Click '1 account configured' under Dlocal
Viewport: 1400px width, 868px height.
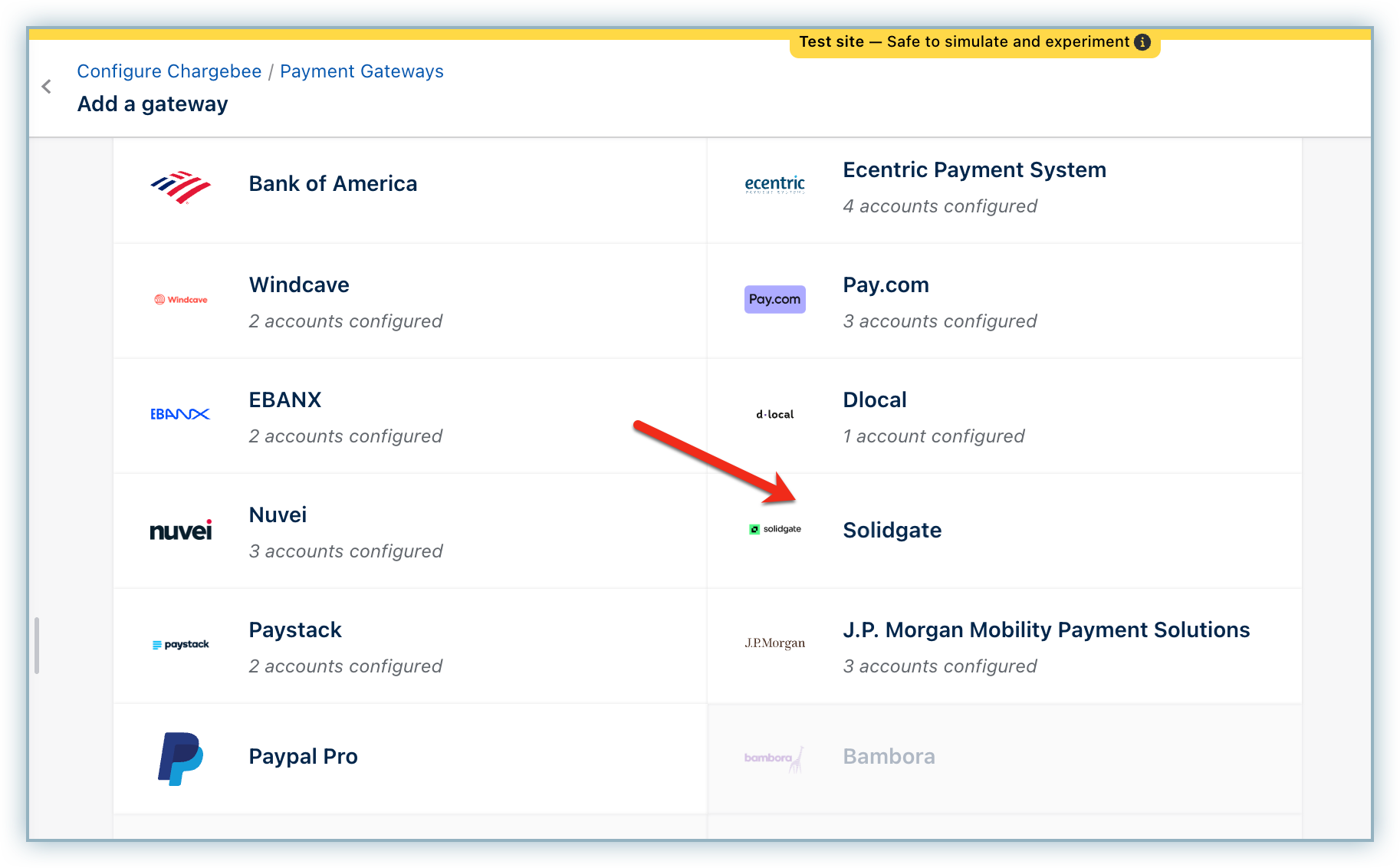[934, 436]
